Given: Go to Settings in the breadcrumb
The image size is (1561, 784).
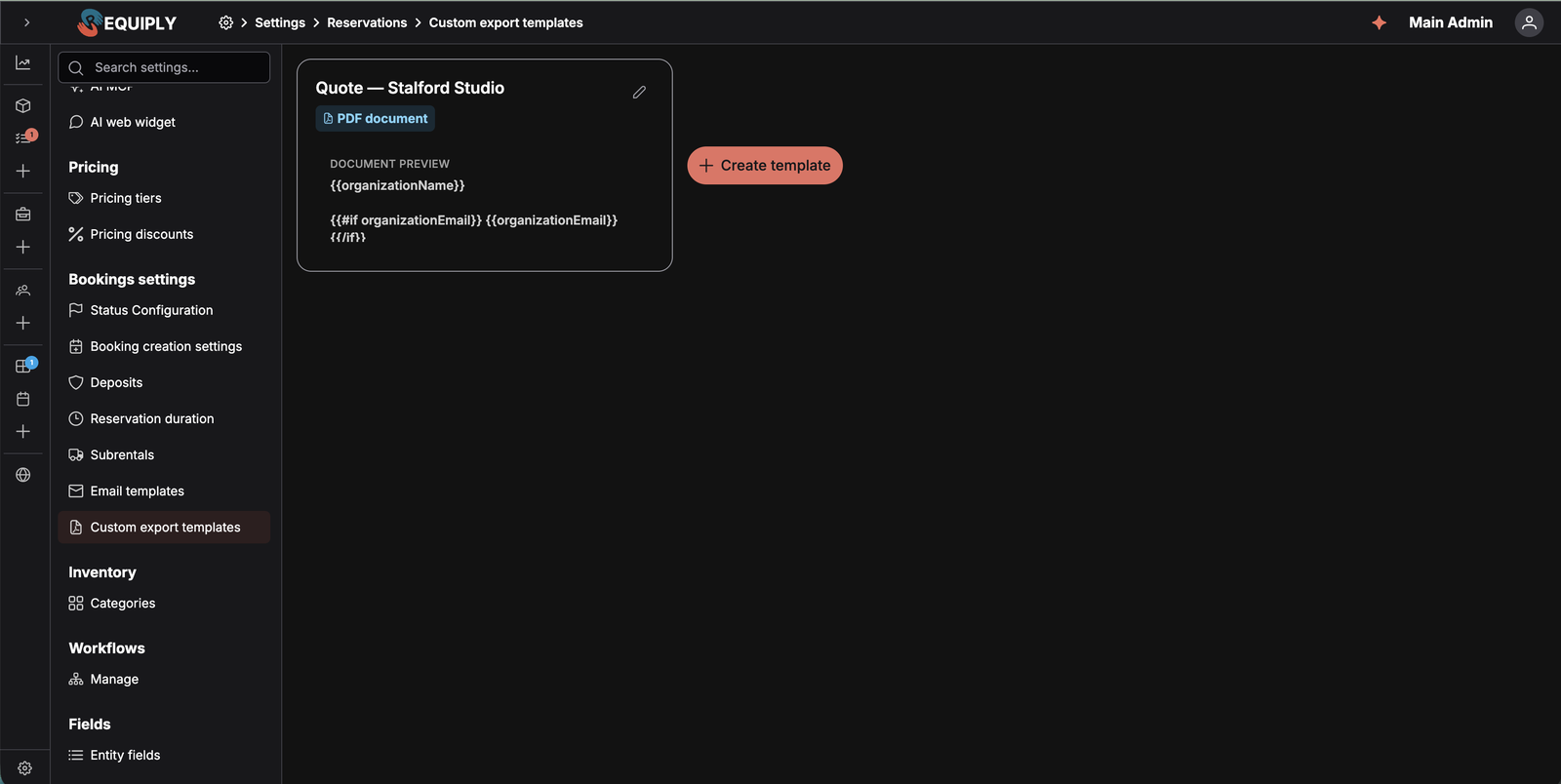Looking at the screenshot, I should (x=280, y=22).
